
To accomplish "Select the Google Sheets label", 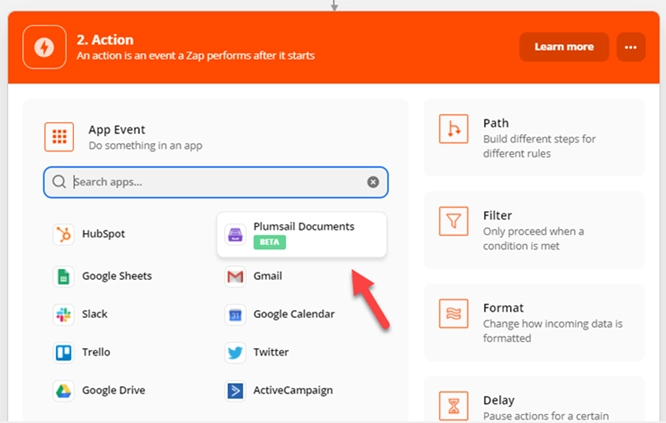I will pyautogui.click(x=117, y=276).
